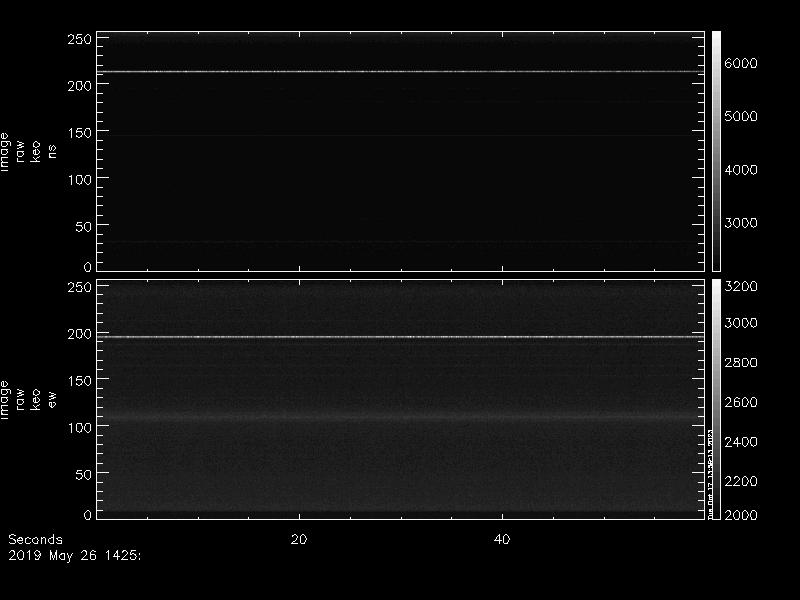Select the 2800 colorbar label
This screenshot has height=600, width=800.
741,363
